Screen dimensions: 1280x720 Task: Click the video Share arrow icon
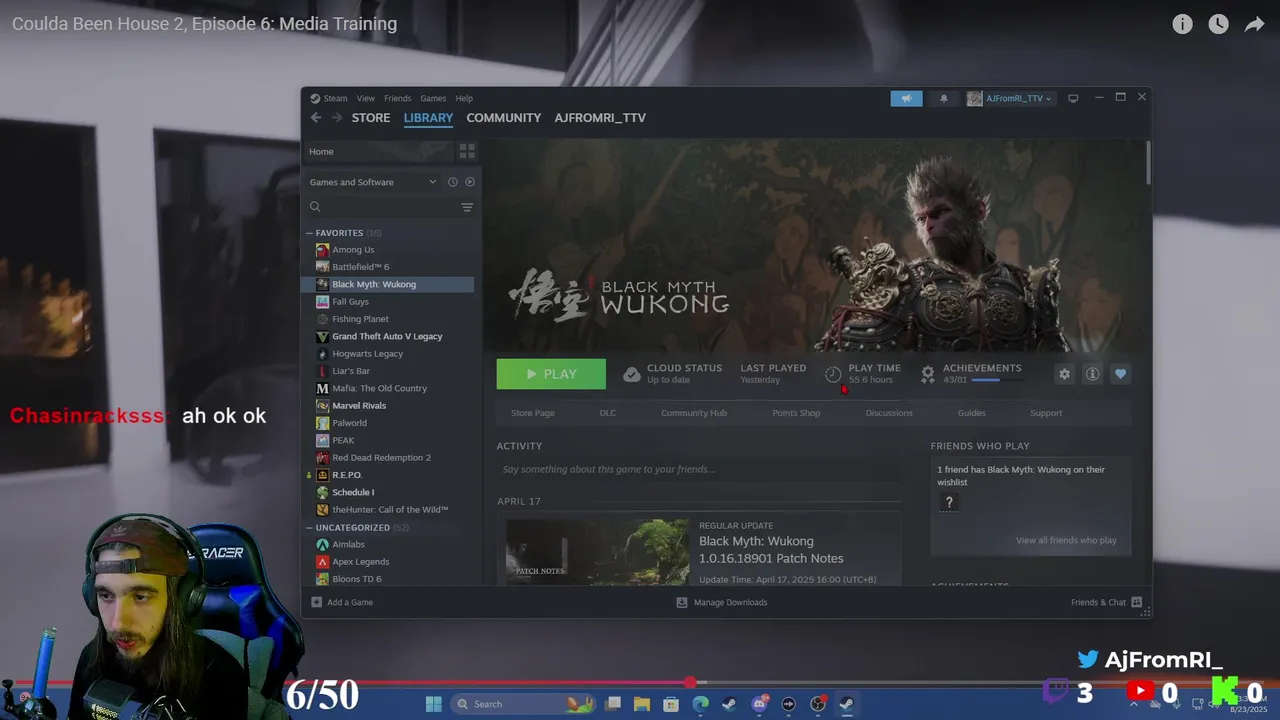click(1254, 24)
